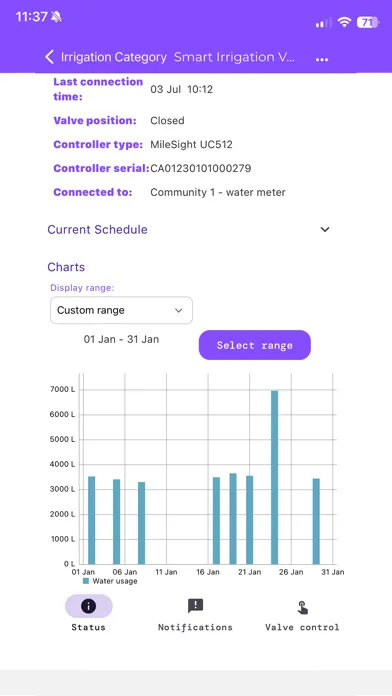392x696 pixels.
Task: Tap the last bar before 31 Jan
Action: click(x=316, y=521)
